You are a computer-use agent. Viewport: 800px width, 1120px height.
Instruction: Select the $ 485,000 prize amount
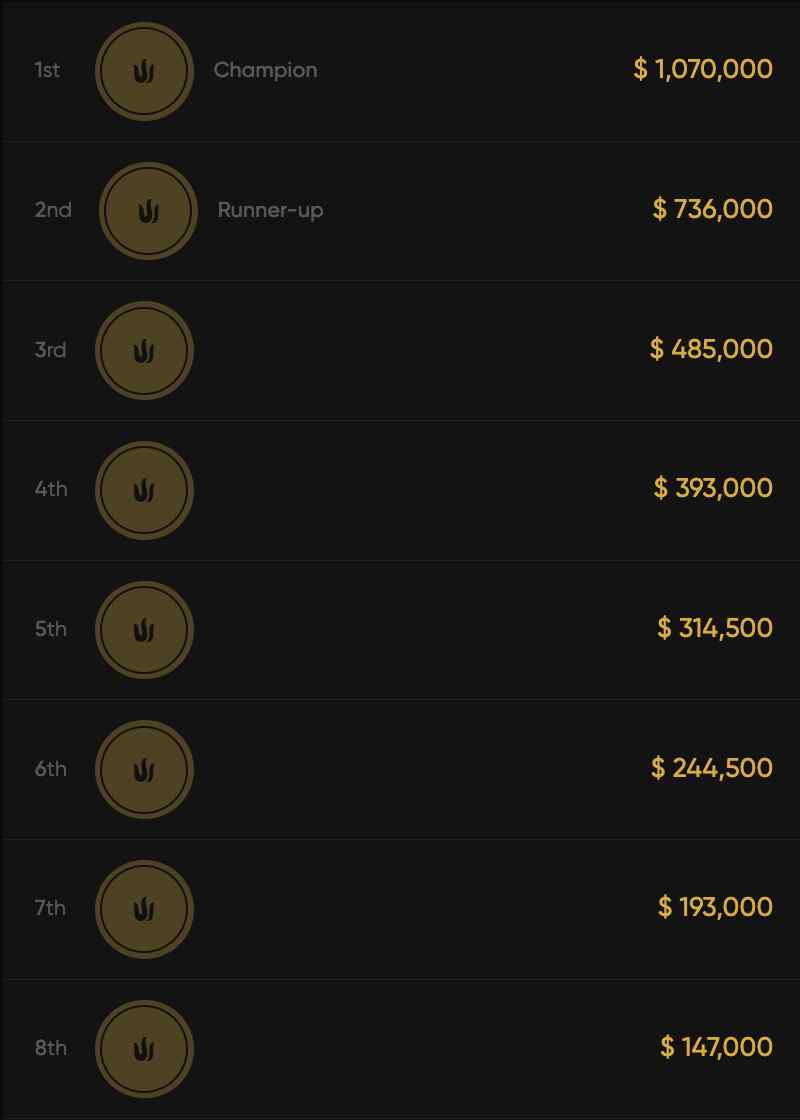pyautogui.click(x=711, y=349)
